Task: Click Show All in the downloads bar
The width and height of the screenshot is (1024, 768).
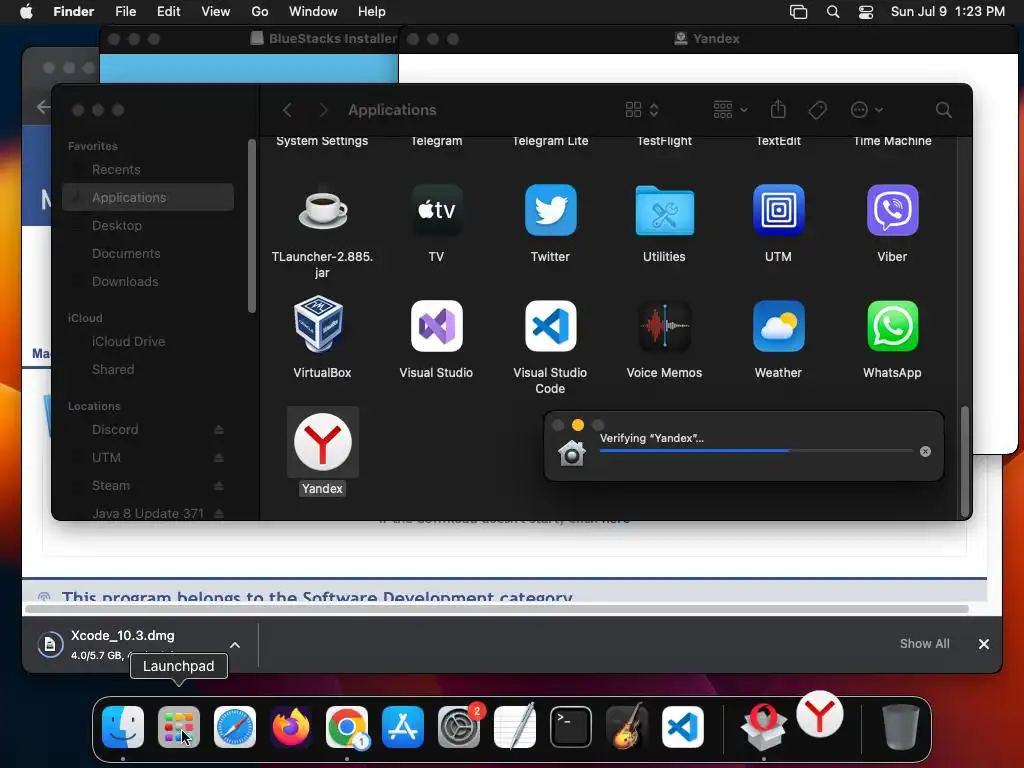Action: coord(925,644)
